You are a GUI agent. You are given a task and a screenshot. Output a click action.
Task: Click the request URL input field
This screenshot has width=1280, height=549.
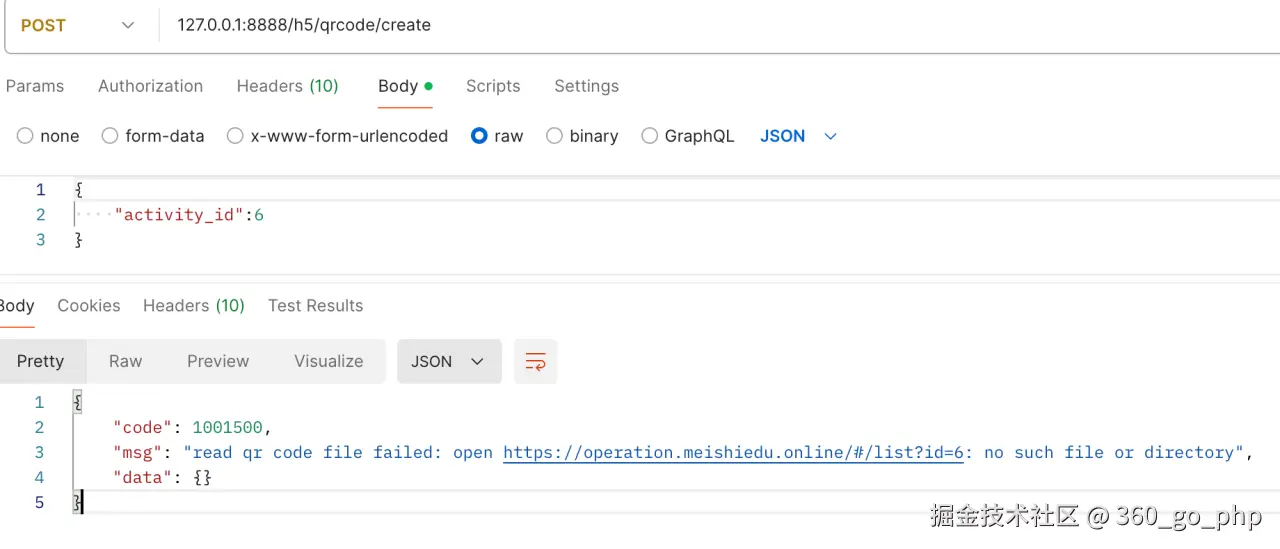click(700, 25)
